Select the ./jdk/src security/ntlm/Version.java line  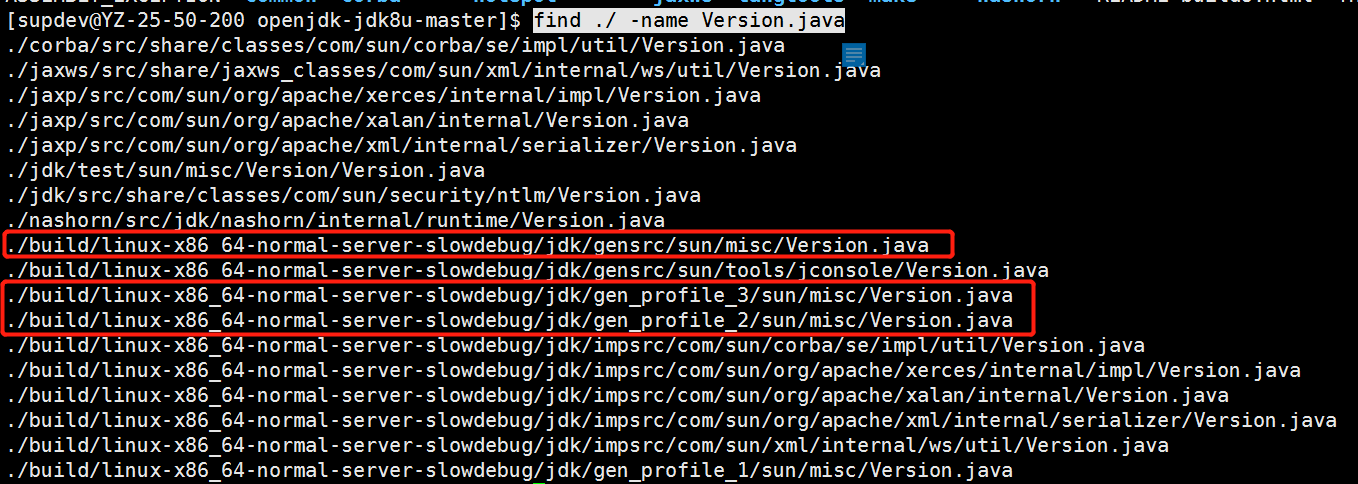click(353, 196)
